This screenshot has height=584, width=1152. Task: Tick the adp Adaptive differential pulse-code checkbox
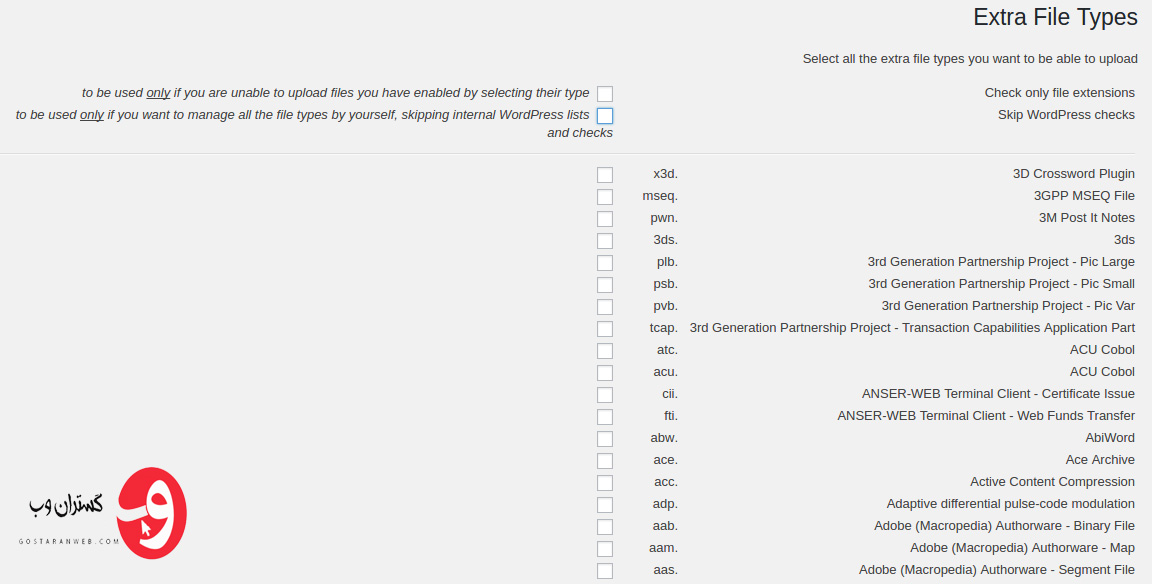pyautogui.click(x=605, y=505)
